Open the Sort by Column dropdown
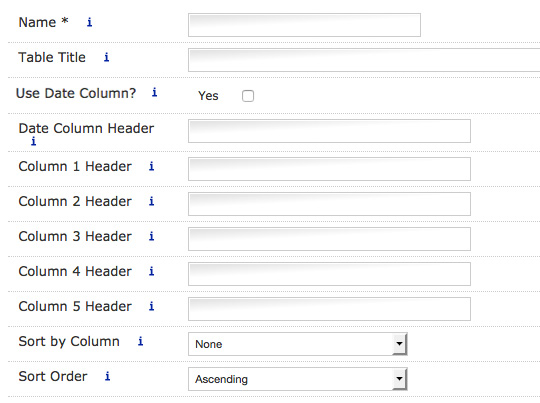 click(298, 344)
